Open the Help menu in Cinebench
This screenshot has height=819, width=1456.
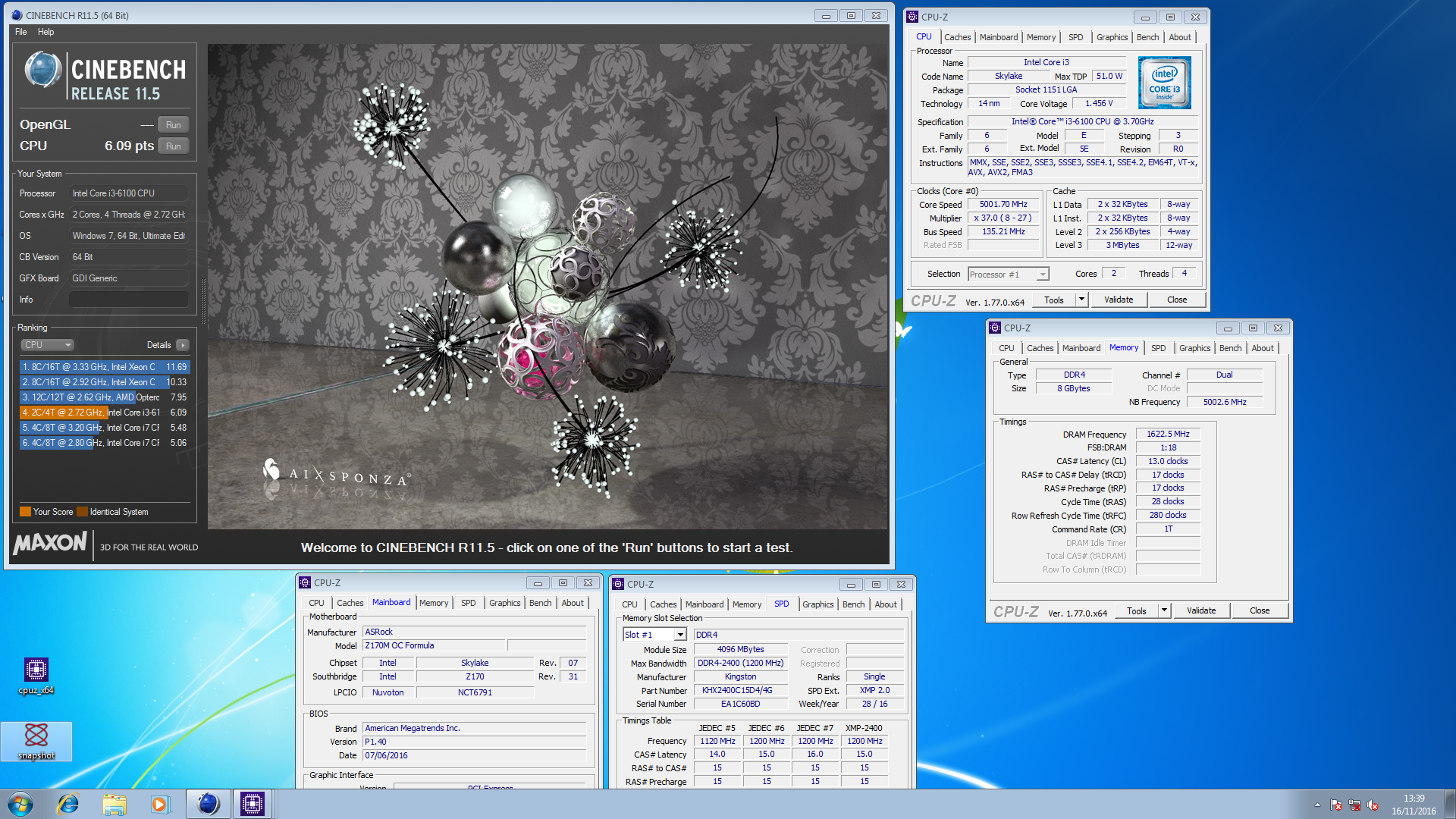click(45, 32)
